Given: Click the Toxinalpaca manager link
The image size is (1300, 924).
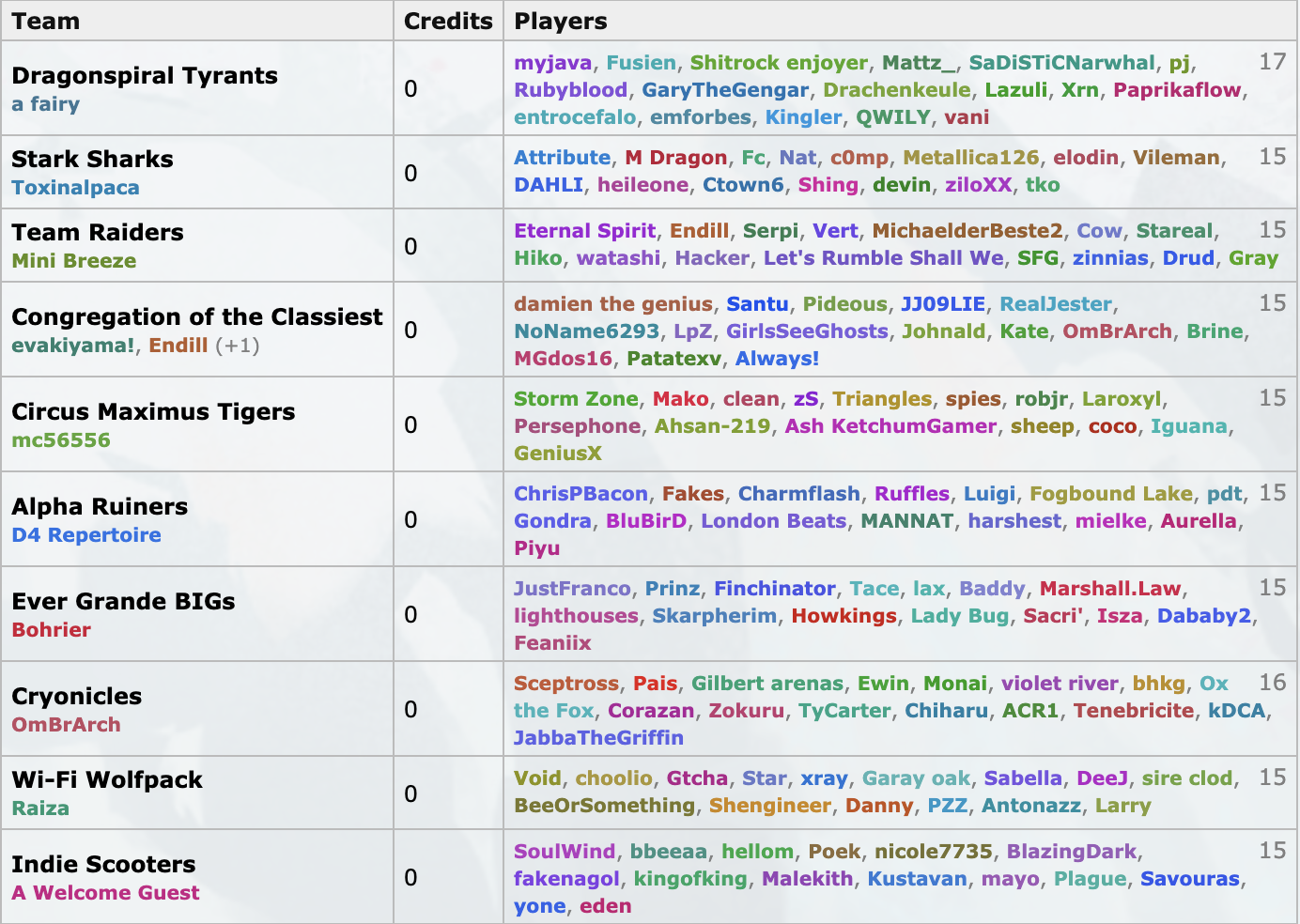Looking at the screenshot, I should coord(75,188).
